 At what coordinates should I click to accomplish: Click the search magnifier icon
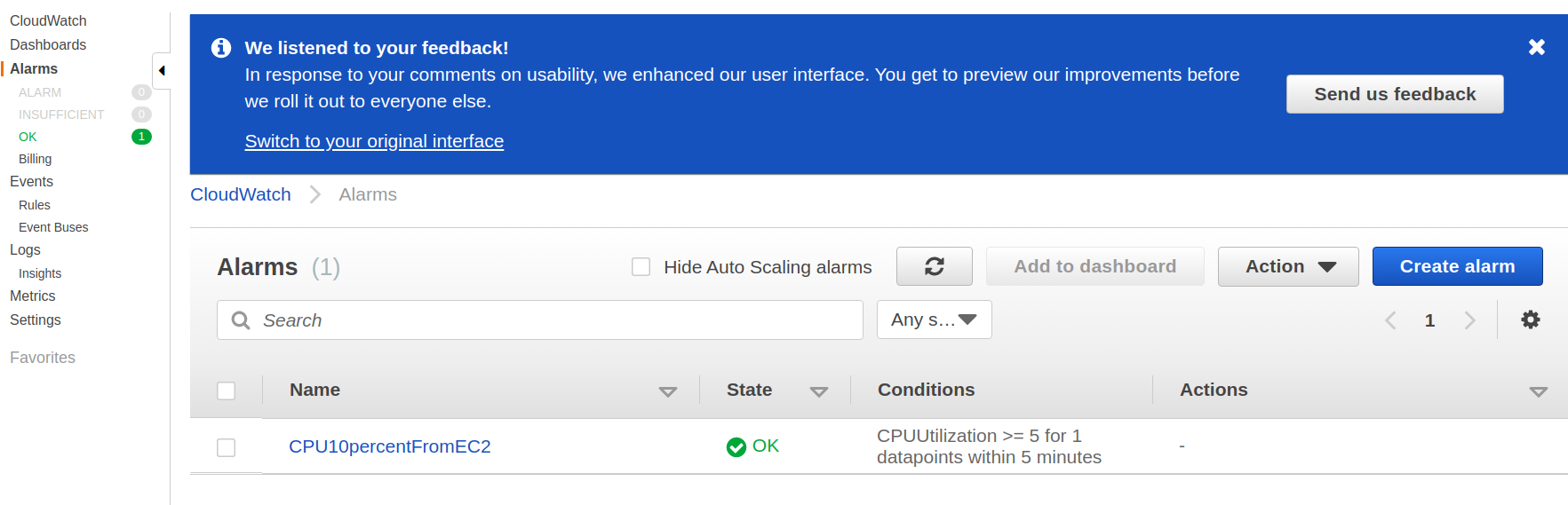[240, 320]
